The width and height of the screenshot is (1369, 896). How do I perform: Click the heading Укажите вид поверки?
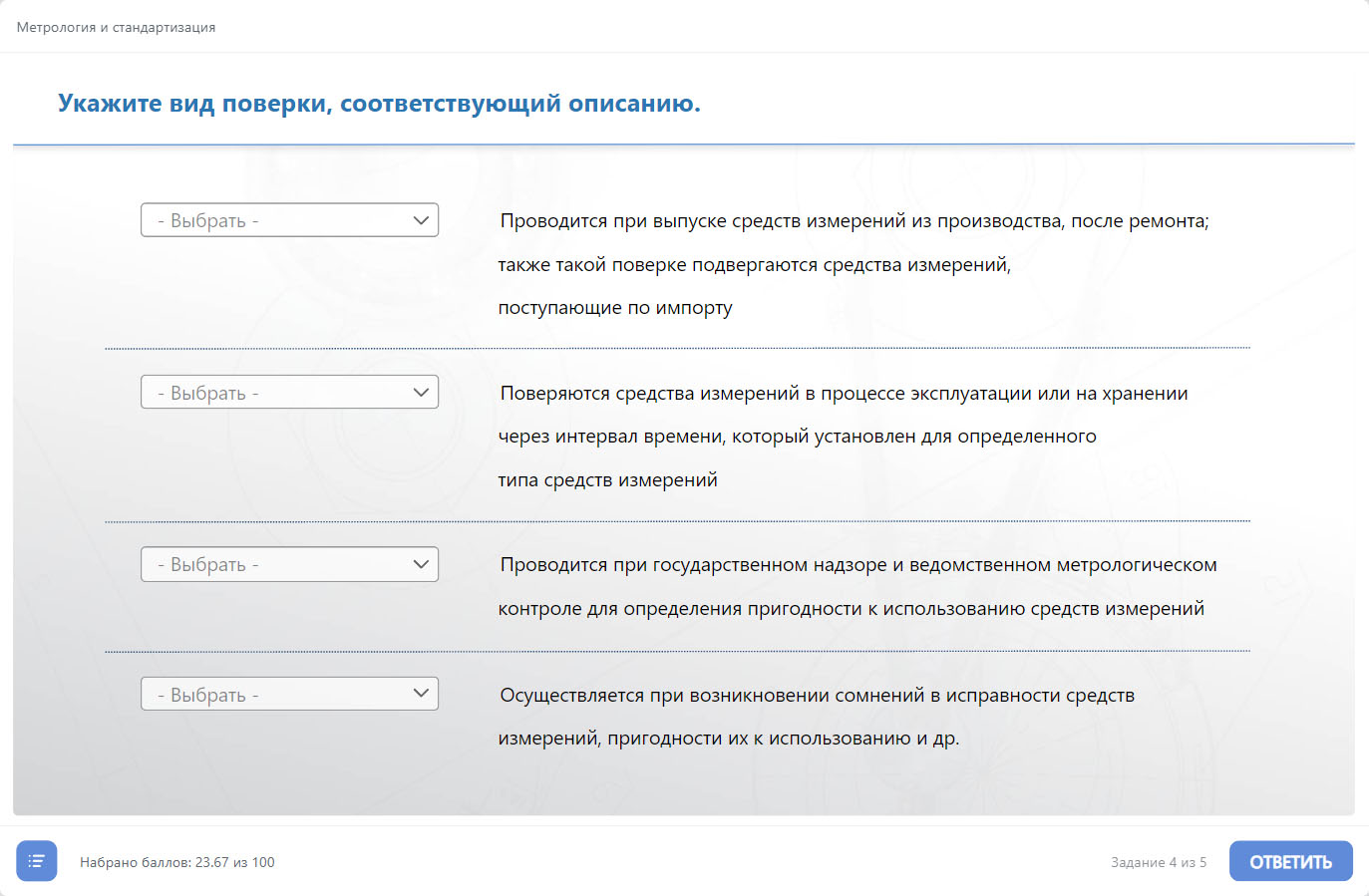pos(379,104)
